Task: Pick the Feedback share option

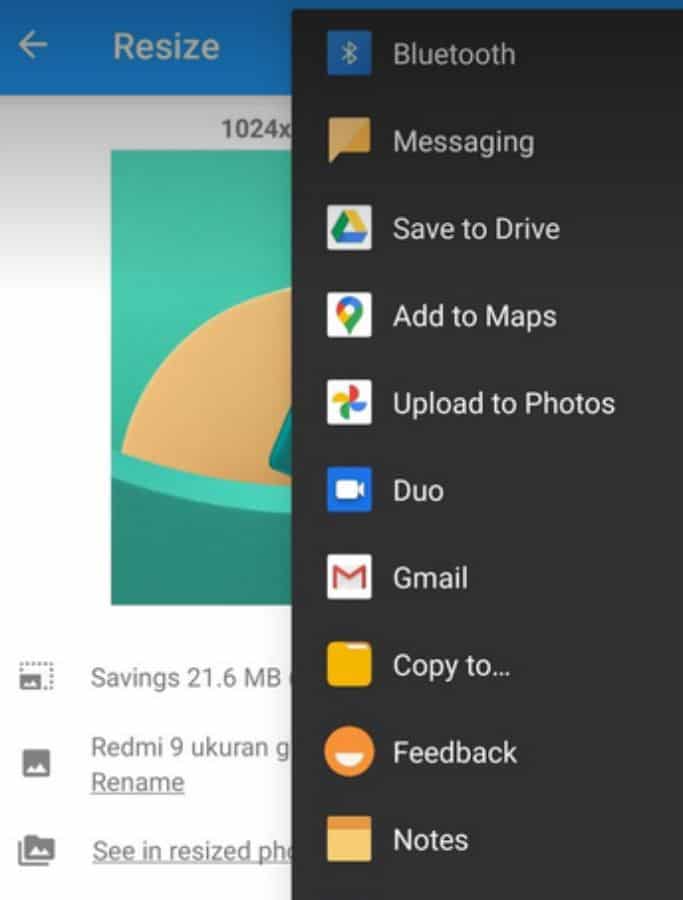Action: pos(455,752)
